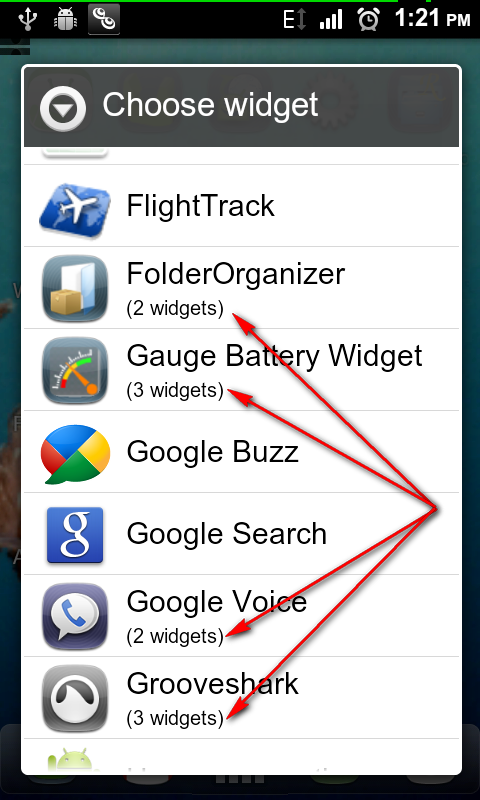Tap the Google Voice phone icon

coord(75,616)
